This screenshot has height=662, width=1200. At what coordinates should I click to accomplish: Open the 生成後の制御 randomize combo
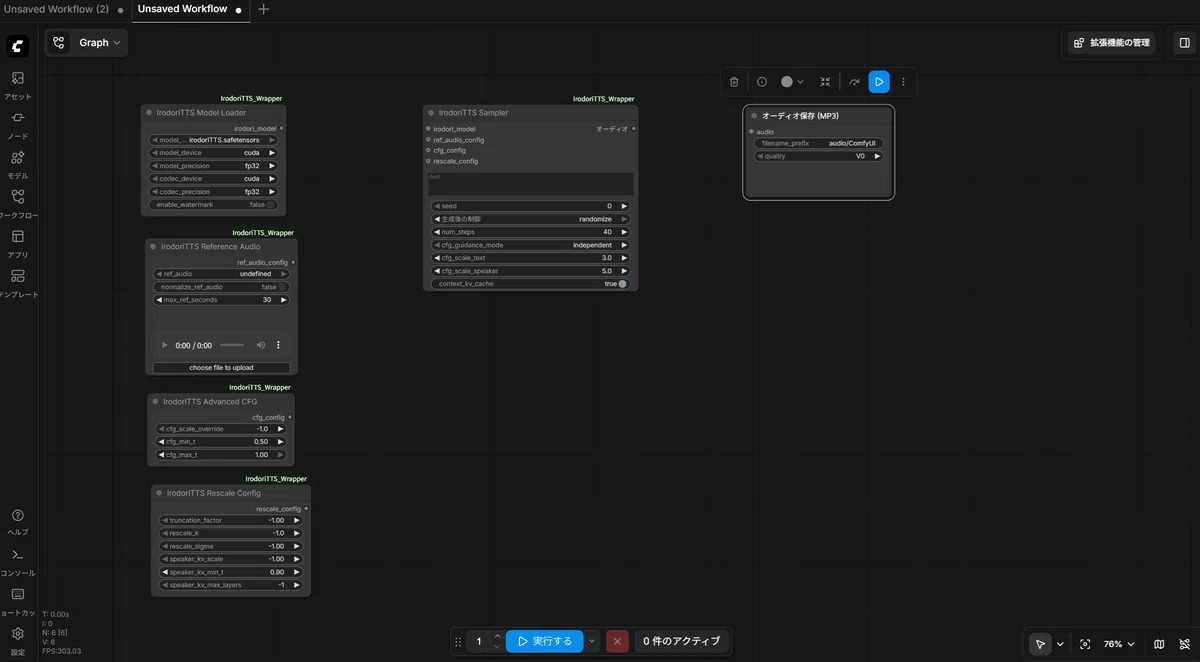point(530,219)
